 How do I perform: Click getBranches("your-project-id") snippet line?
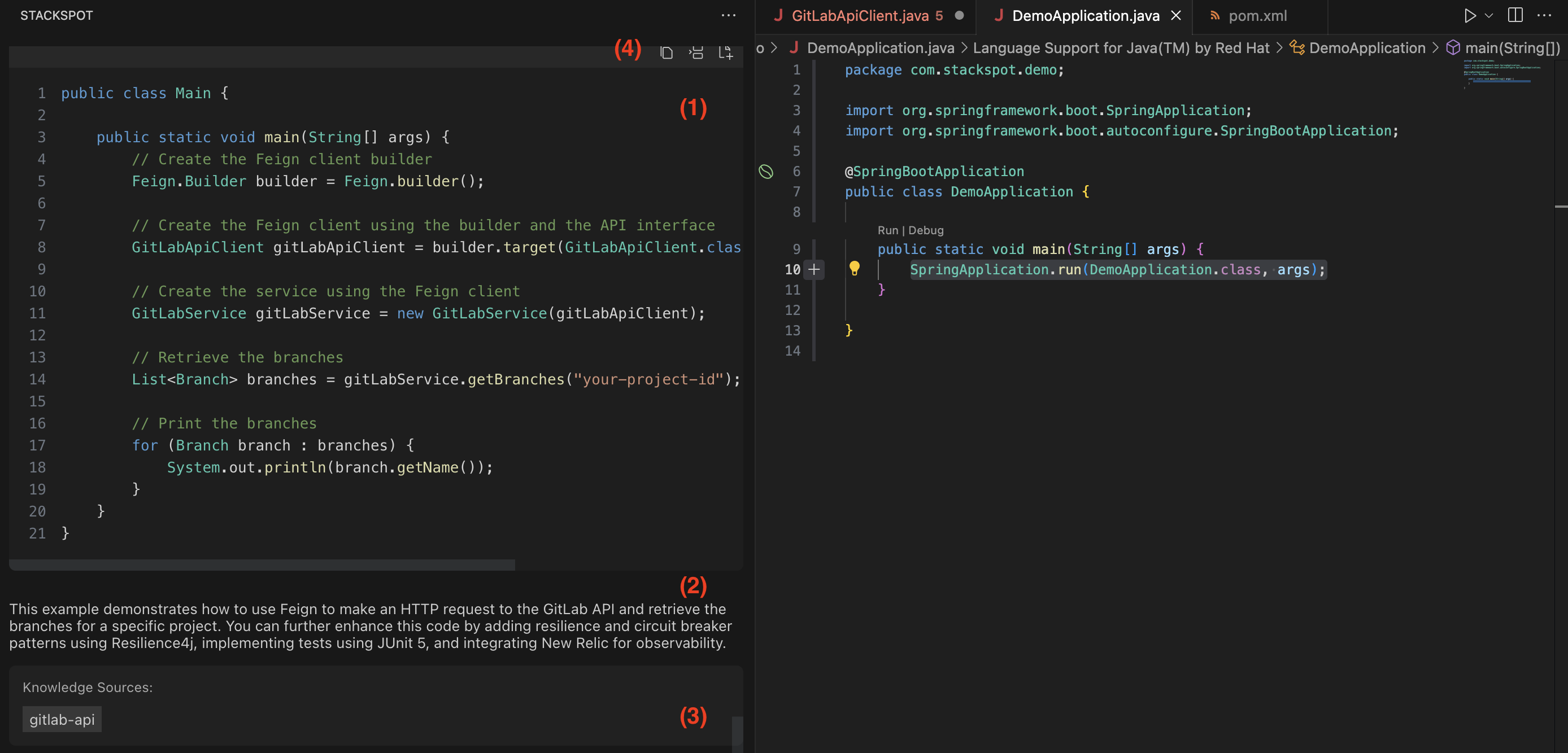pos(436,379)
